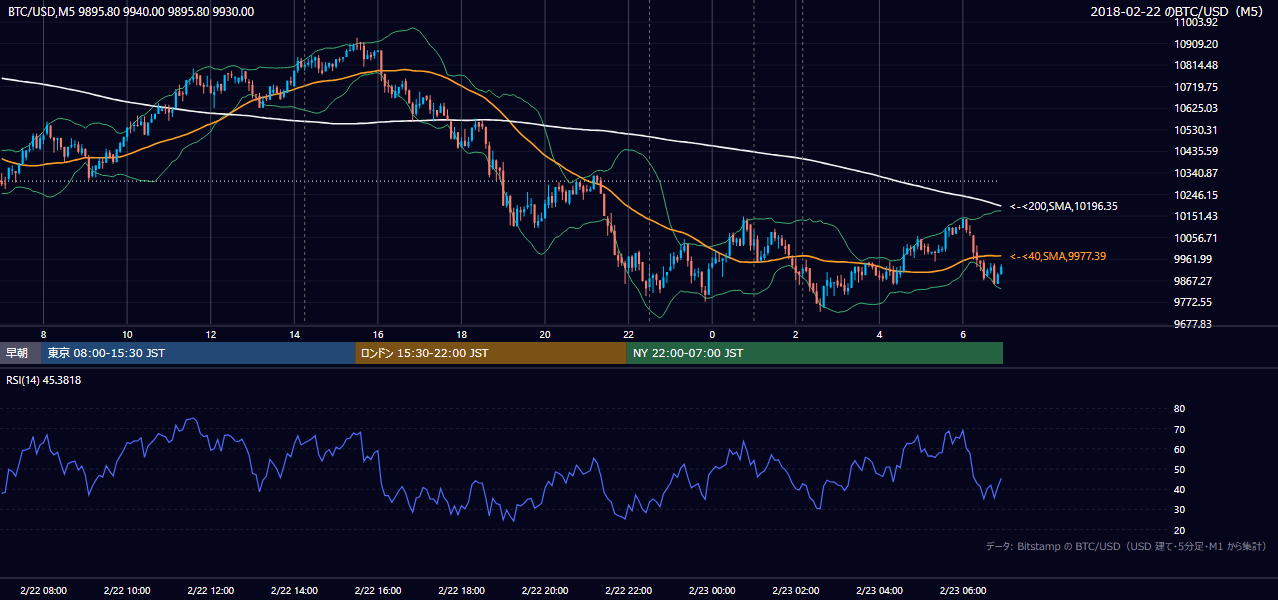The height and width of the screenshot is (600, 1278).
Task: Click RSI axis level 30
Action: [1180, 509]
